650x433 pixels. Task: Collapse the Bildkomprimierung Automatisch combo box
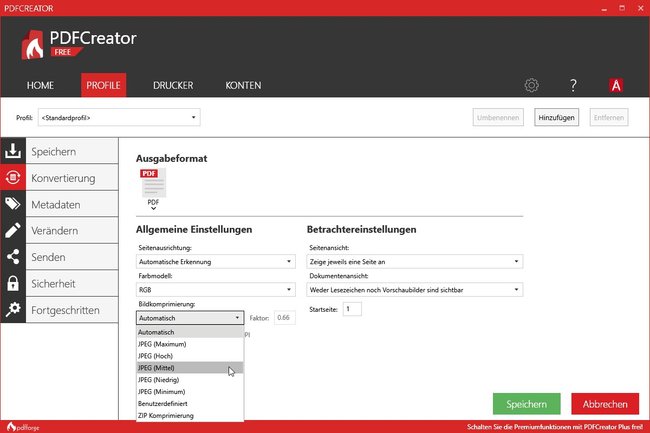tap(190, 318)
